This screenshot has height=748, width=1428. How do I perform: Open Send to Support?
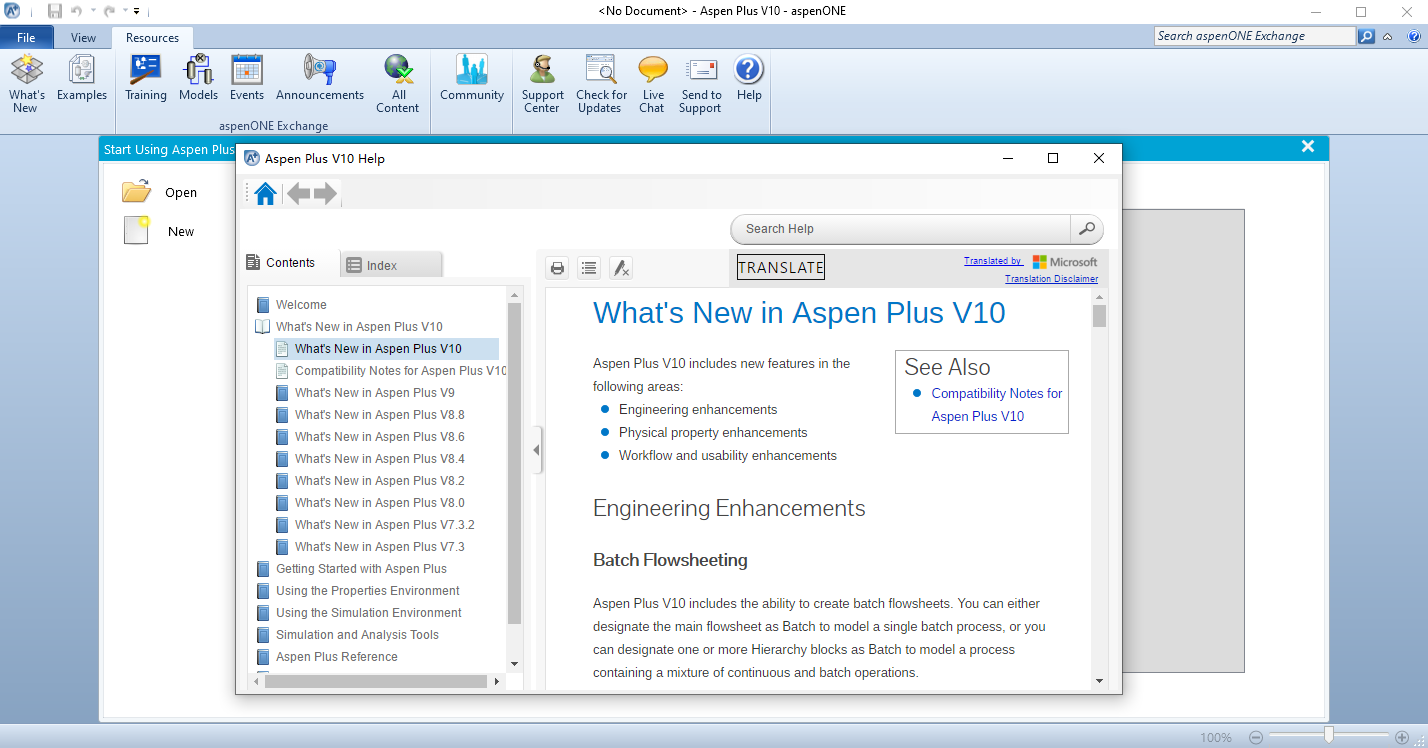(700, 78)
